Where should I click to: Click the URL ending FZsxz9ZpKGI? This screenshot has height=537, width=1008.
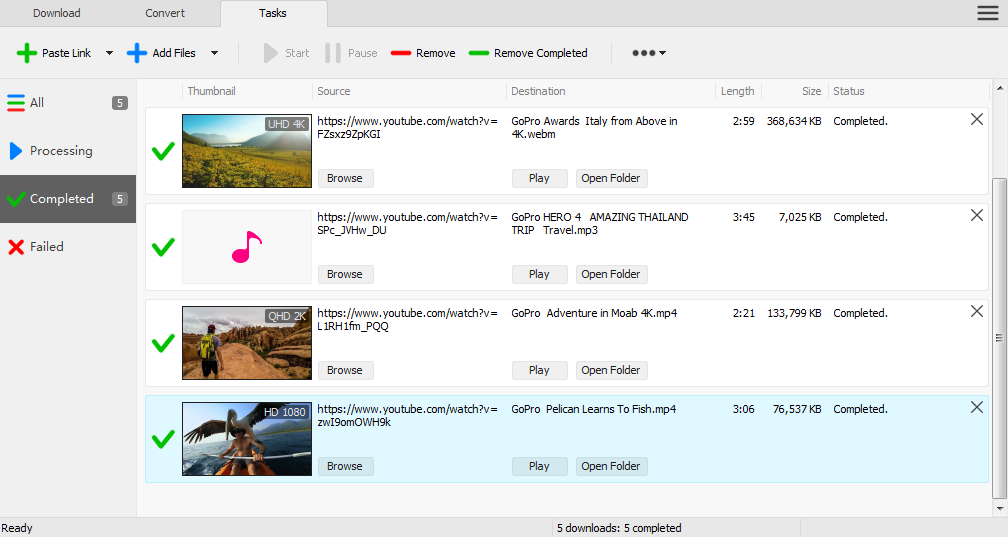point(408,127)
